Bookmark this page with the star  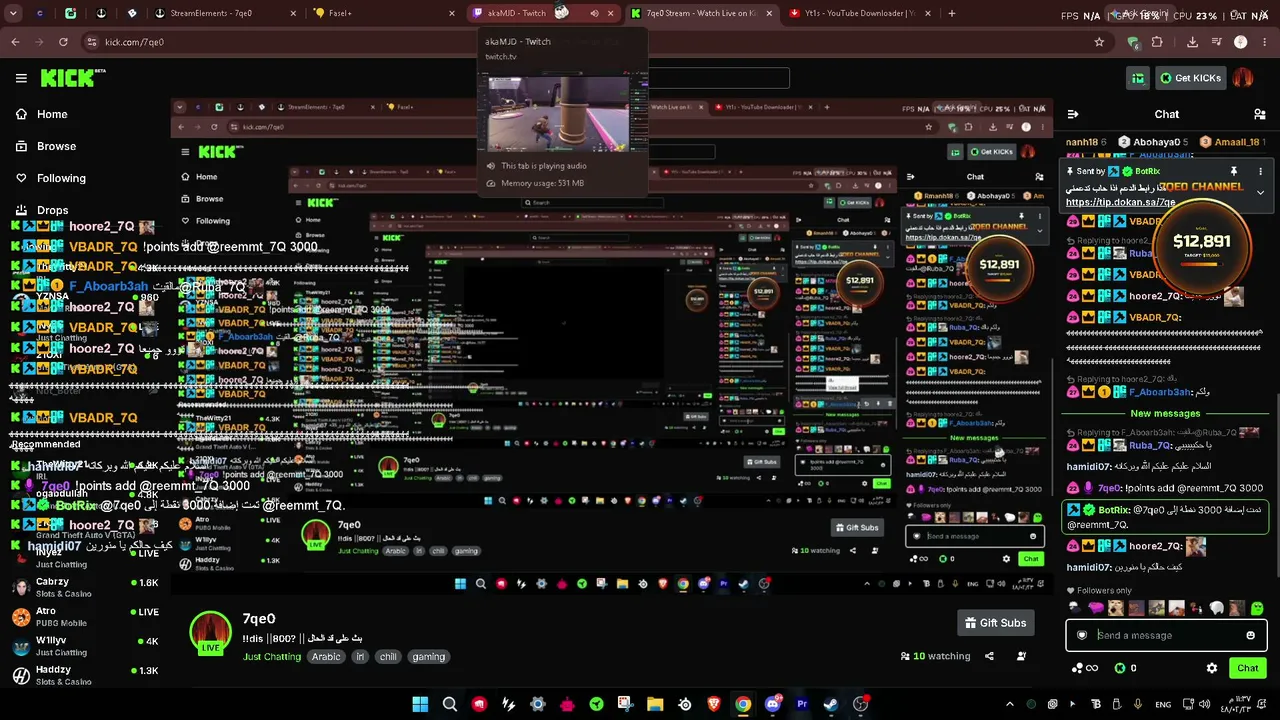(x=1099, y=42)
